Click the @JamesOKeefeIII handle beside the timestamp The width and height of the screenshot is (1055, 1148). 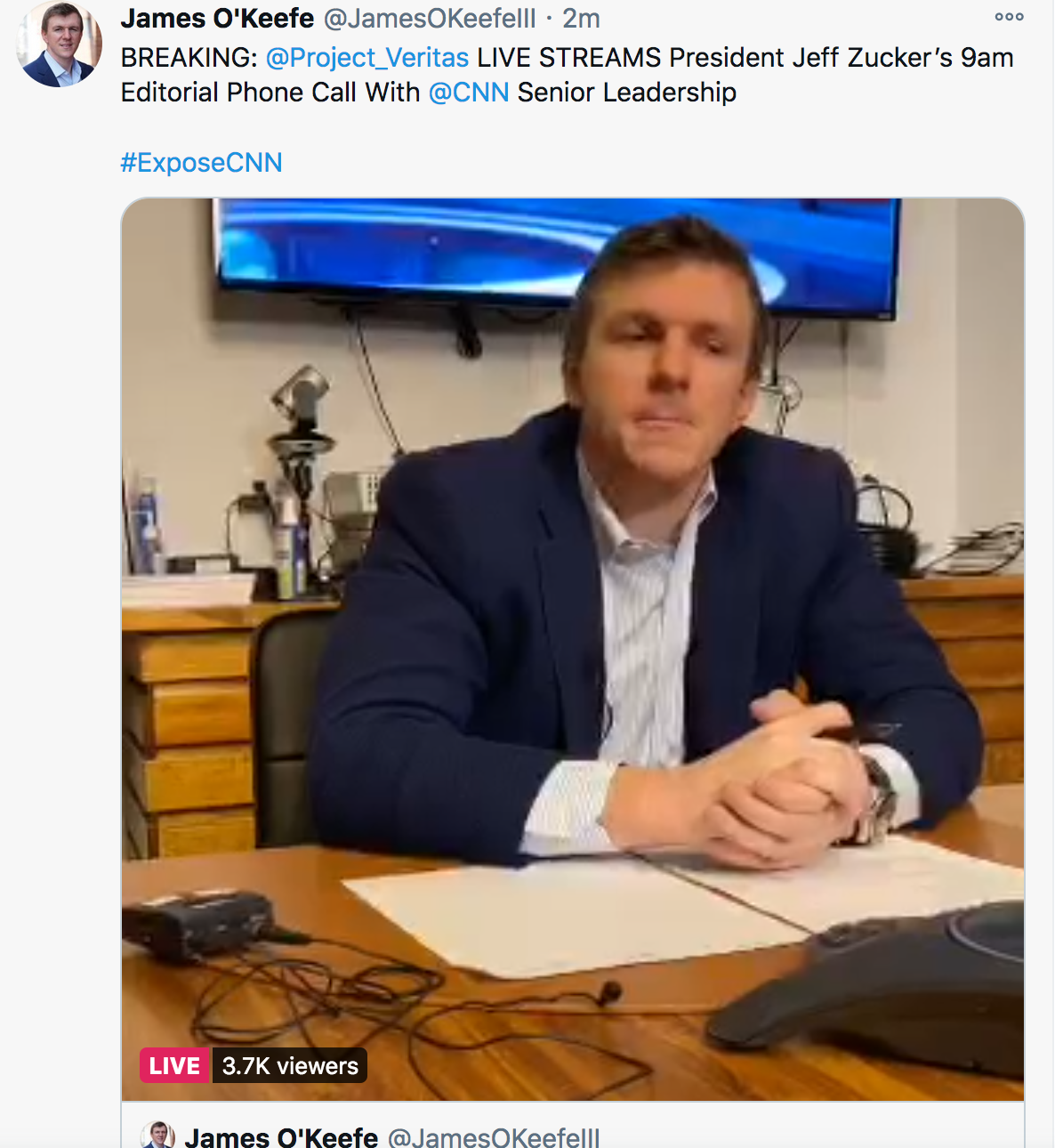(430, 18)
